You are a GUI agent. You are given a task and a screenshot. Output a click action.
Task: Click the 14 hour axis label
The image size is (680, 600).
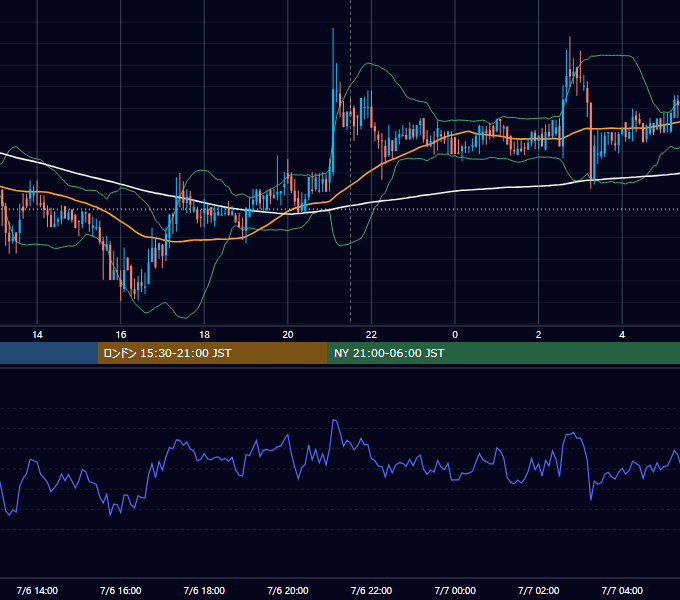point(37,335)
